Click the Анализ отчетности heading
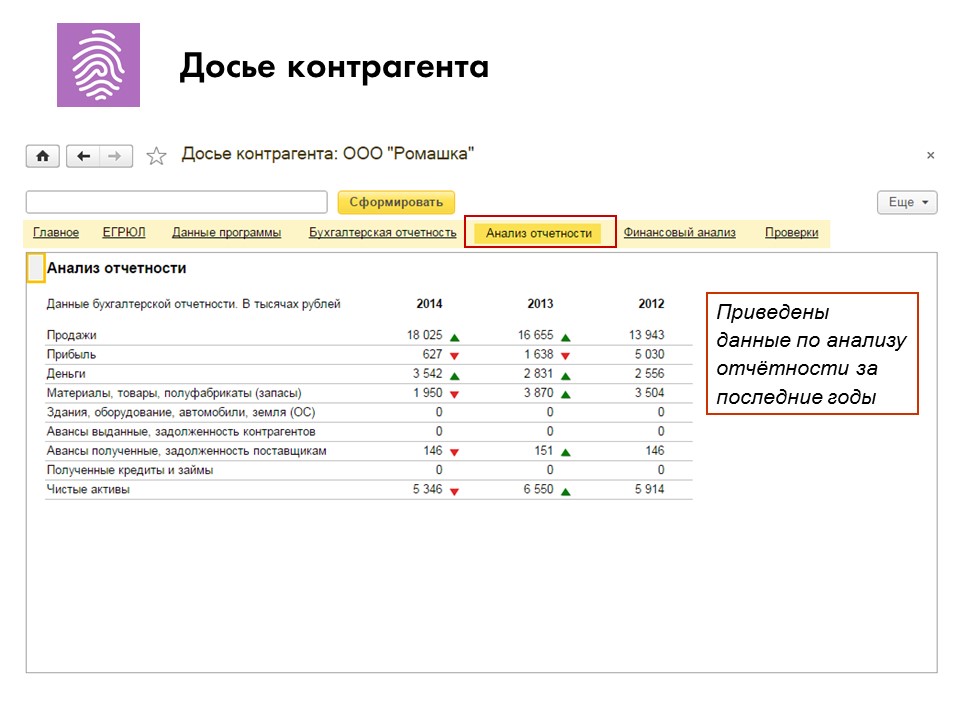Screen dimensions: 960x720 (116, 268)
